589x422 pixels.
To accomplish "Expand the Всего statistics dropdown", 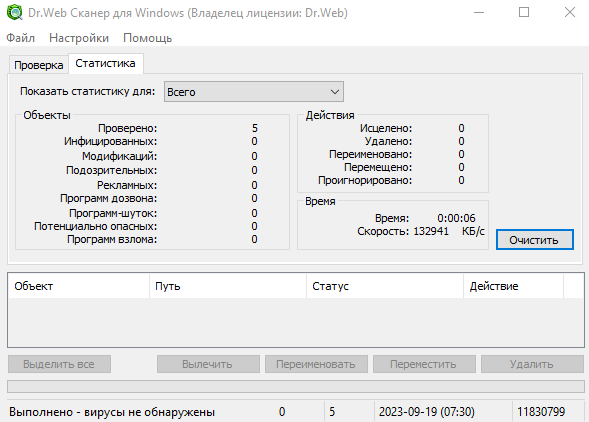I will (x=254, y=92).
